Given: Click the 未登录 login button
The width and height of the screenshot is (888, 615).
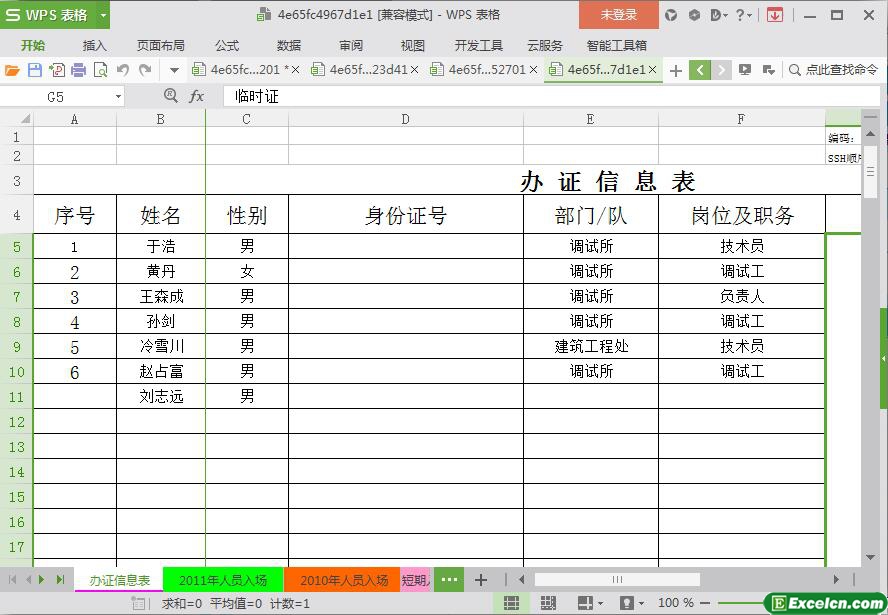Looking at the screenshot, I should coord(618,15).
